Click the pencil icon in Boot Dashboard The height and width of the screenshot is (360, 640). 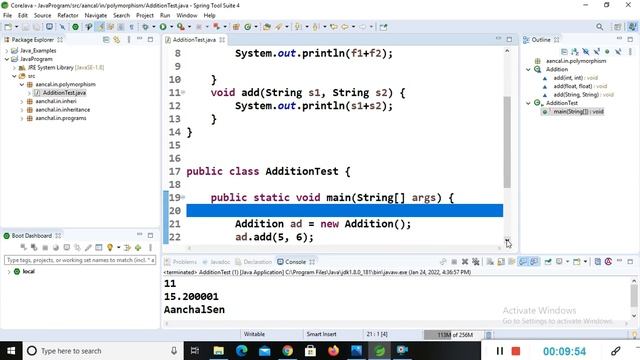pos(88,247)
